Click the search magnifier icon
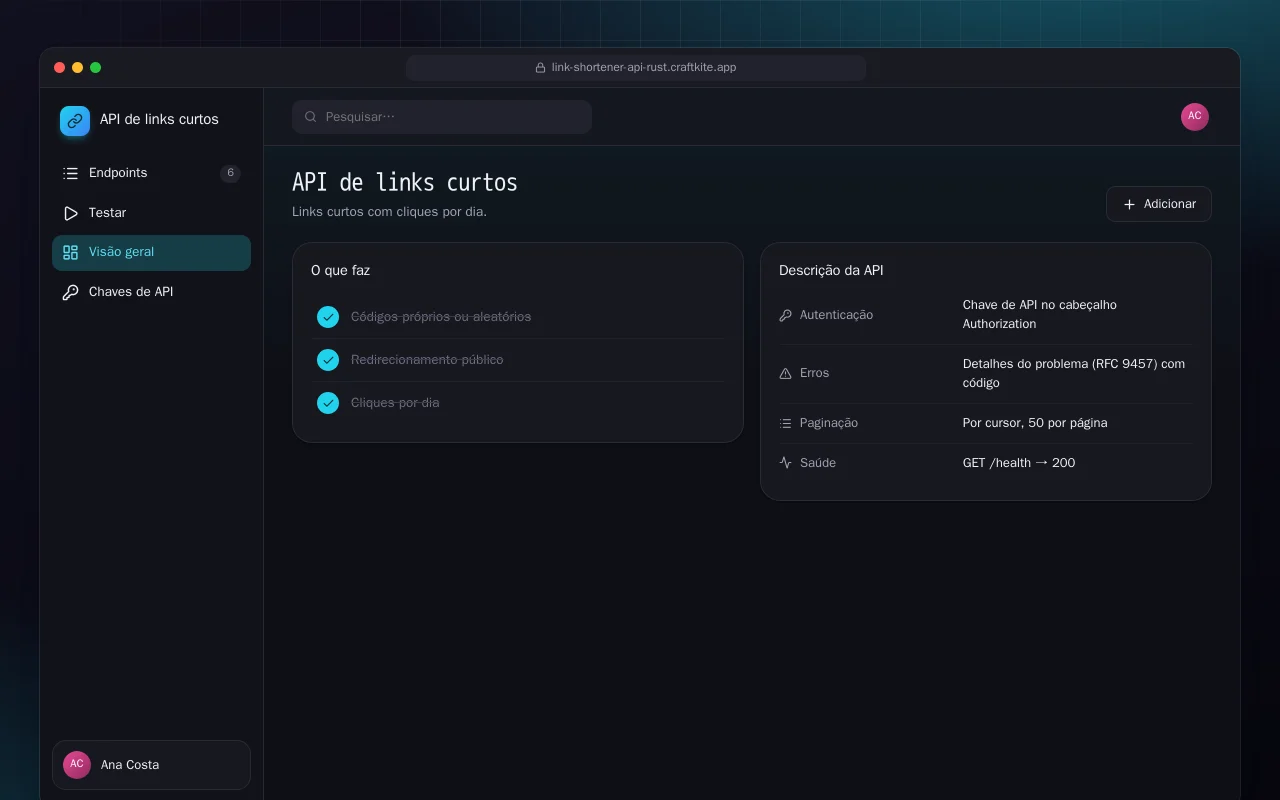The height and width of the screenshot is (800, 1280). [x=311, y=117]
